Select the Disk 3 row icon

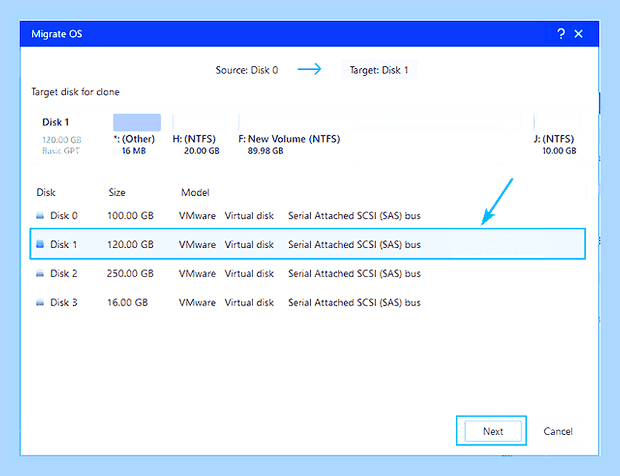[40, 302]
